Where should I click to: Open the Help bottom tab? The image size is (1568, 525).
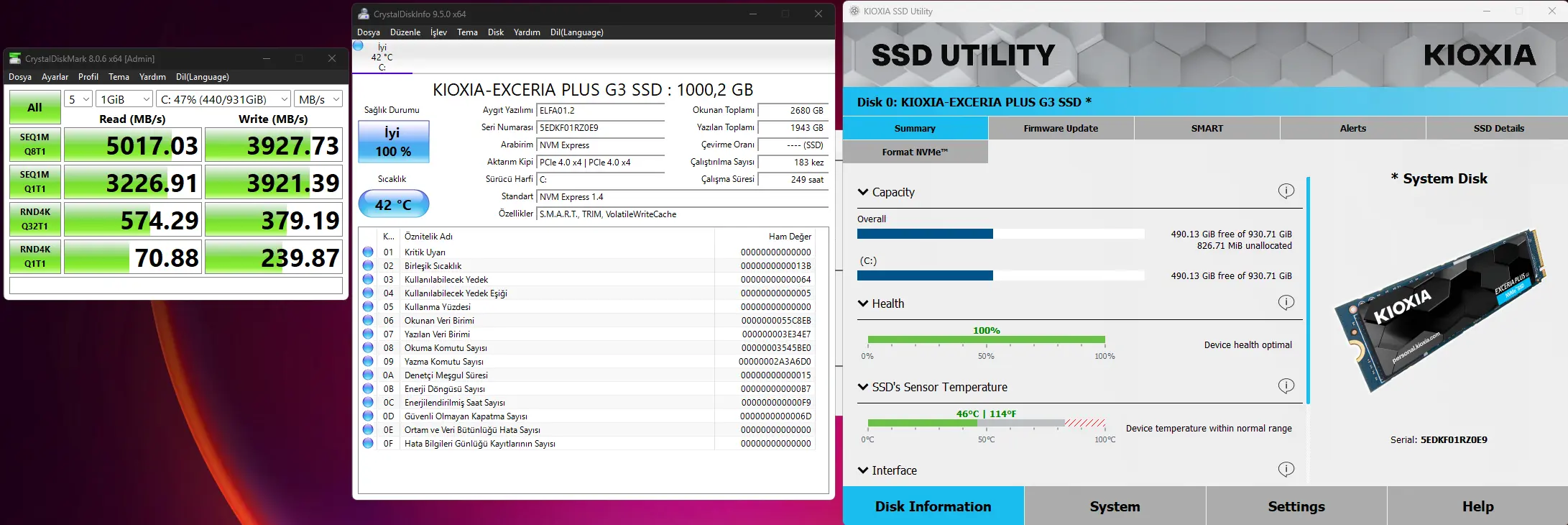pos(1477,506)
